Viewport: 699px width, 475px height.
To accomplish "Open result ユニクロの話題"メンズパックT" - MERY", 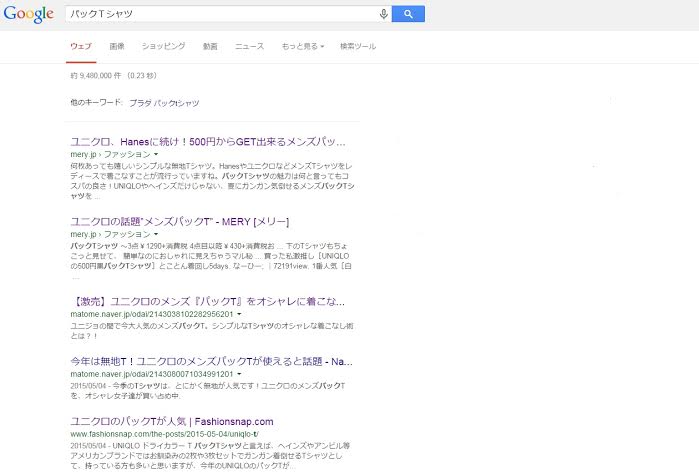I will 180,221.
